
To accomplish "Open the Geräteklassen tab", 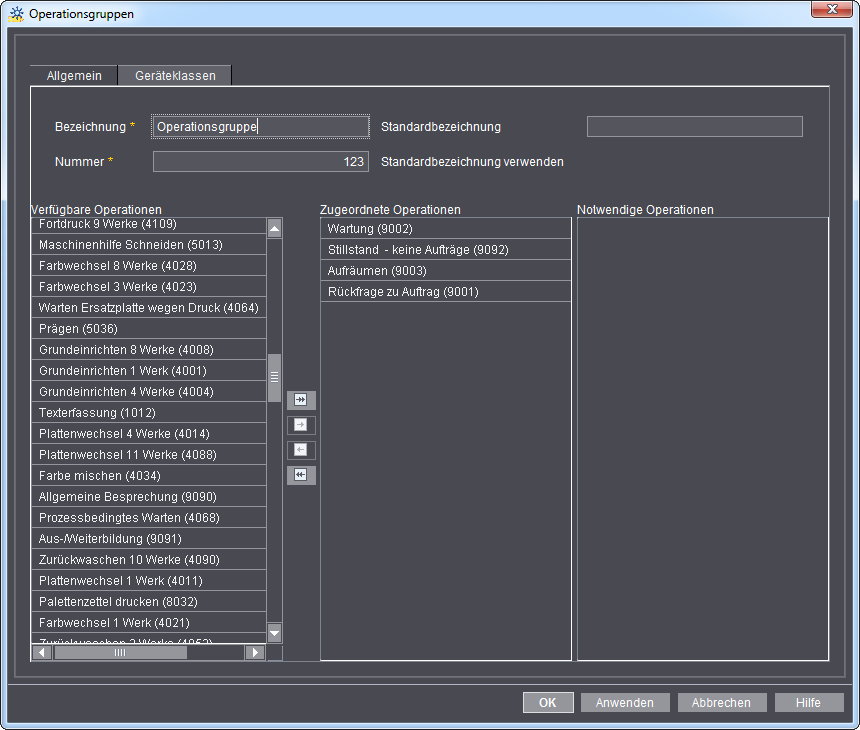I will pos(175,74).
